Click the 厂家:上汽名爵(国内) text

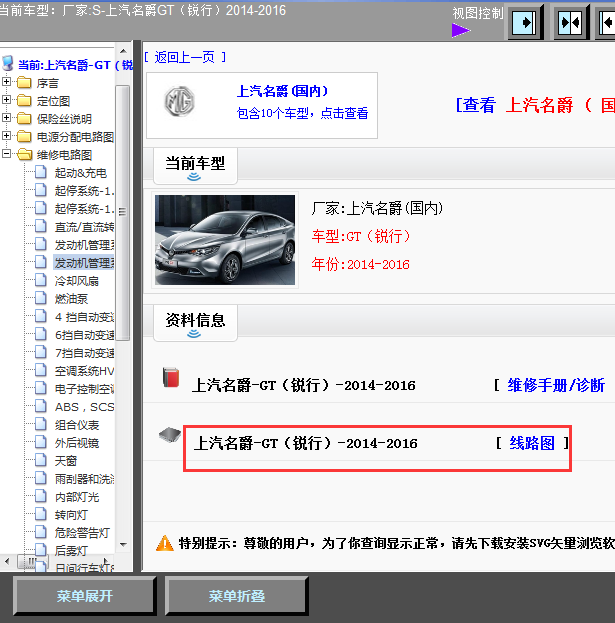click(x=377, y=208)
